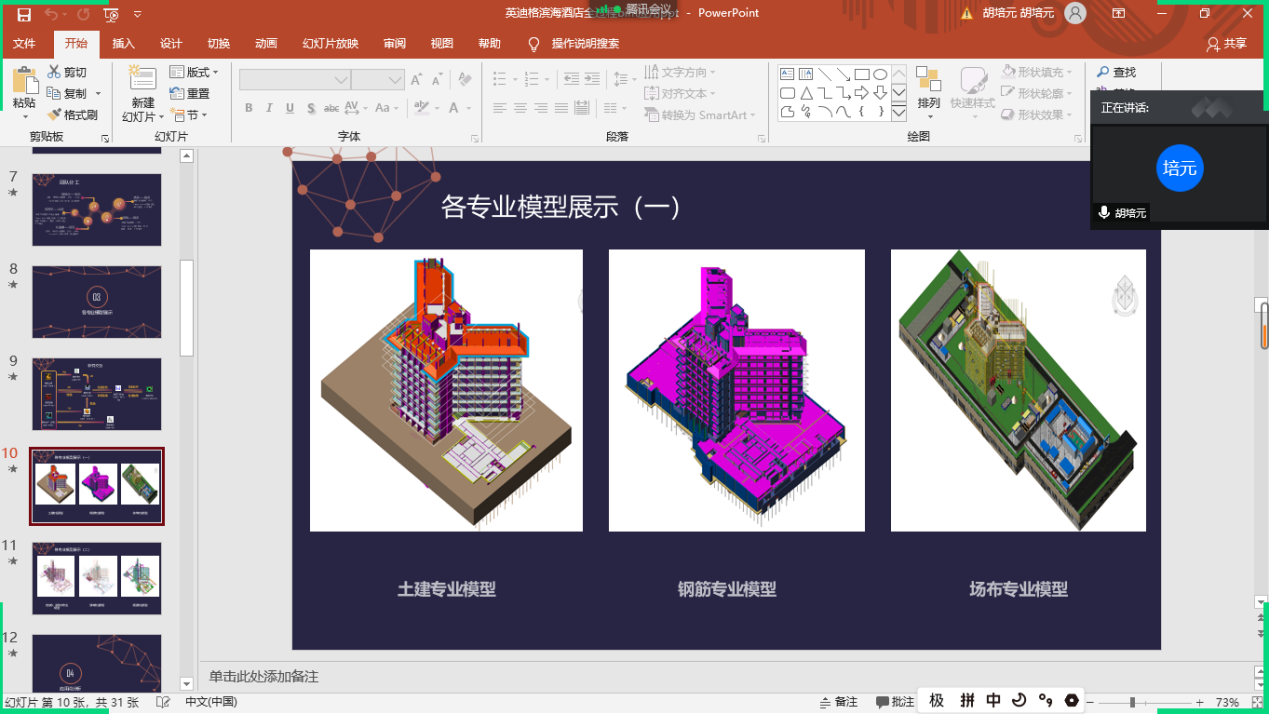The width and height of the screenshot is (1269, 714).
Task: Click the Paste clipboard icon
Action: 24,82
